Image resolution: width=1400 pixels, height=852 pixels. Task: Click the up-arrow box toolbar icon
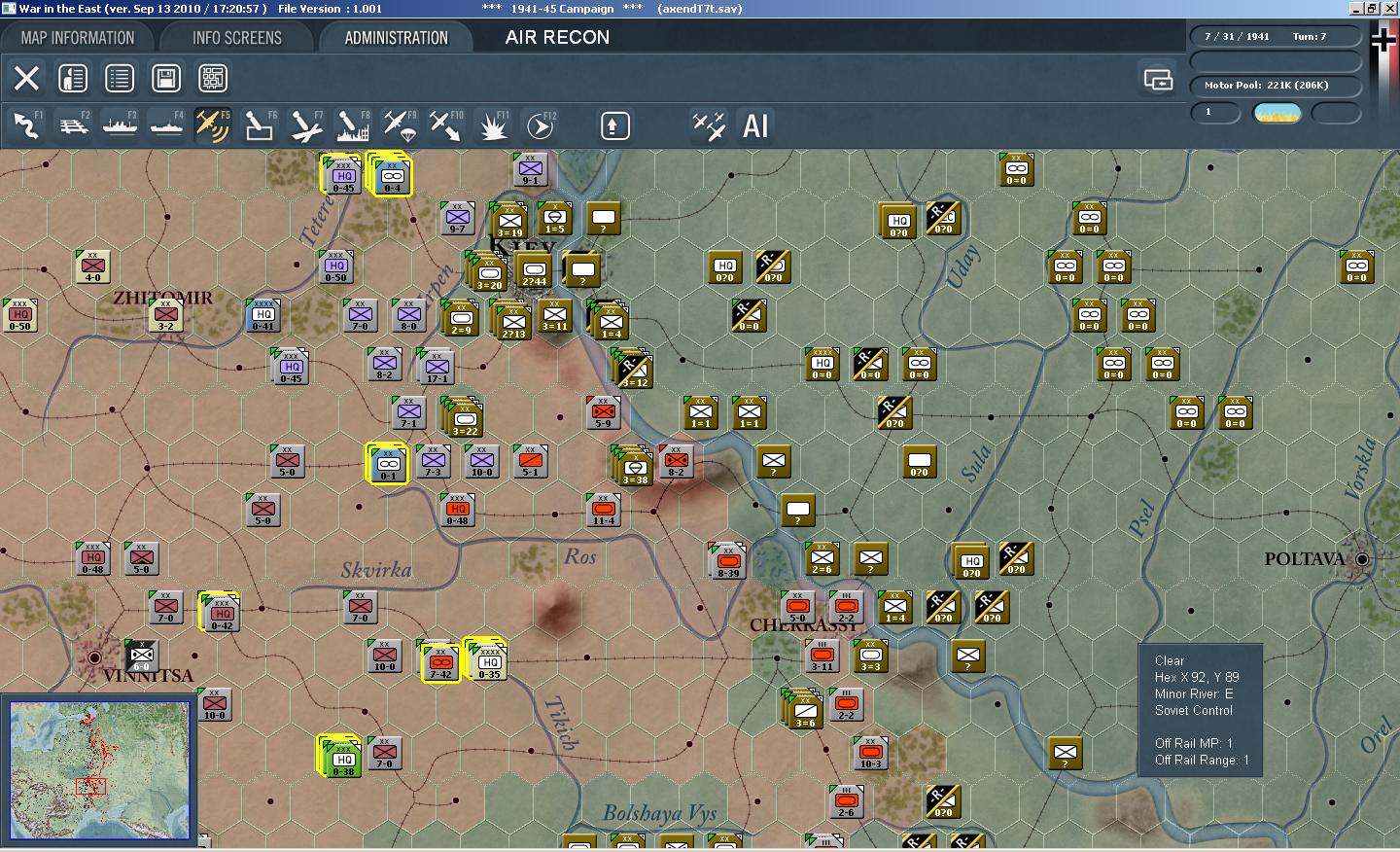click(614, 126)
